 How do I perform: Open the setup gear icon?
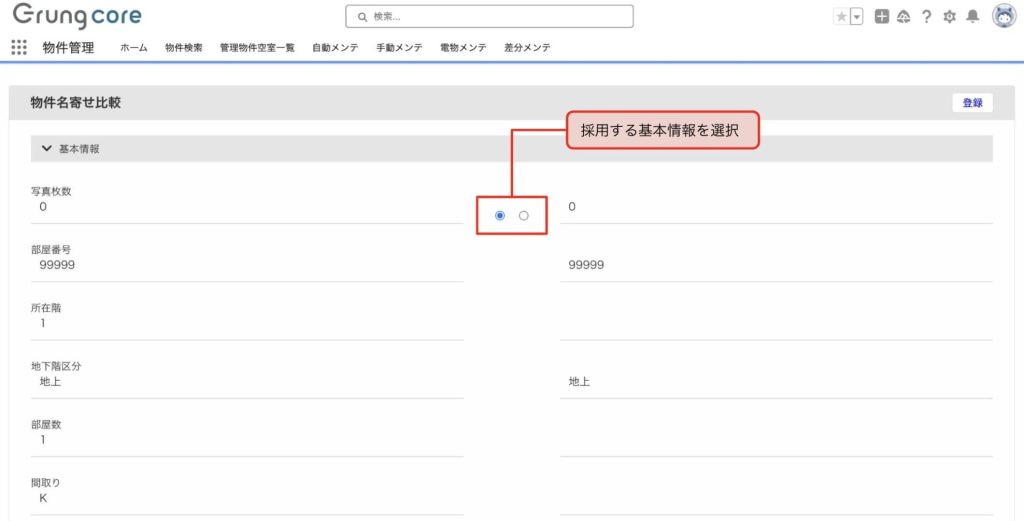pyautogui.click(x=949, y=17)
